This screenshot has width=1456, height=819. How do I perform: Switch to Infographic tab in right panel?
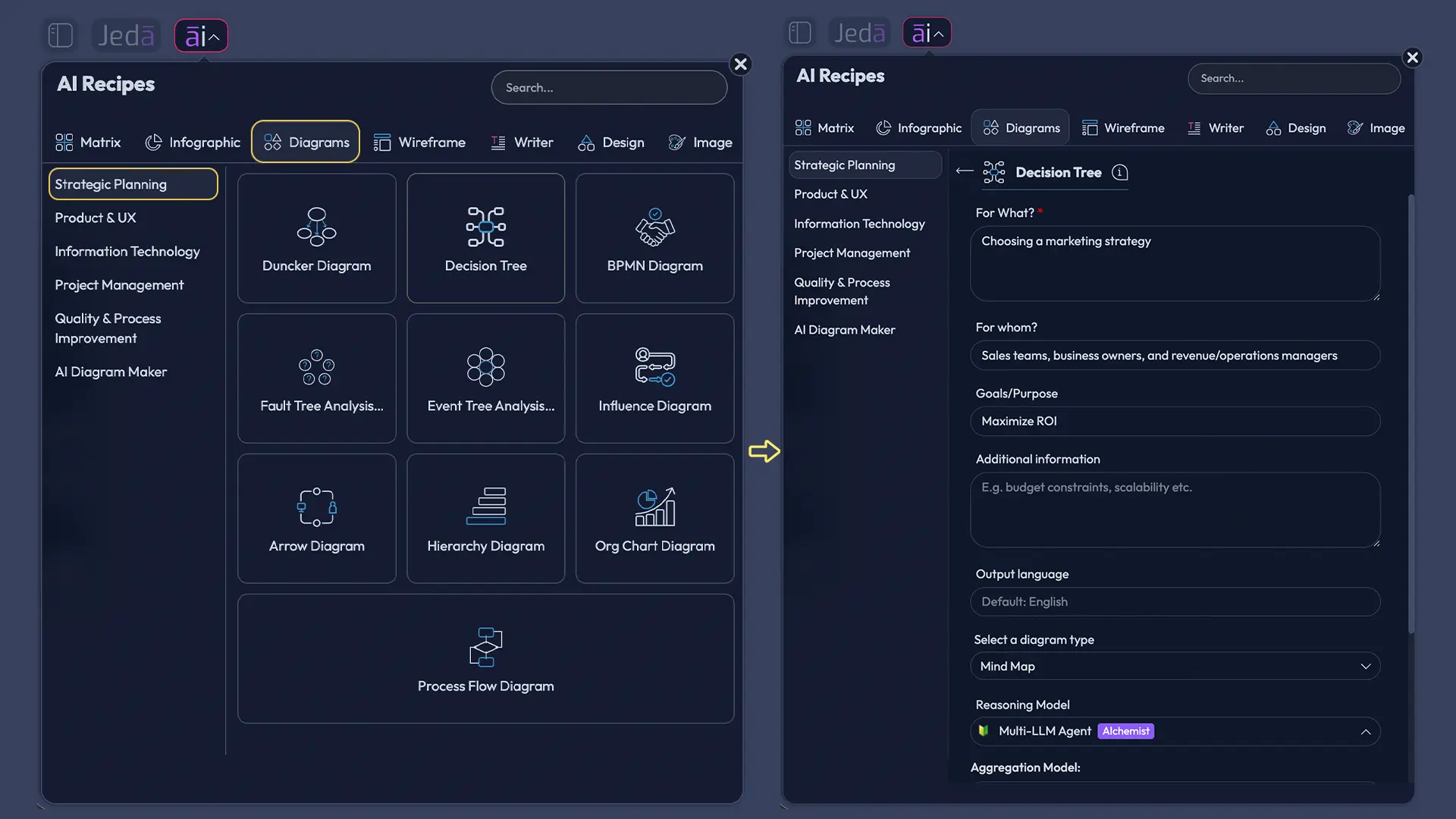[x=918, y=127]
